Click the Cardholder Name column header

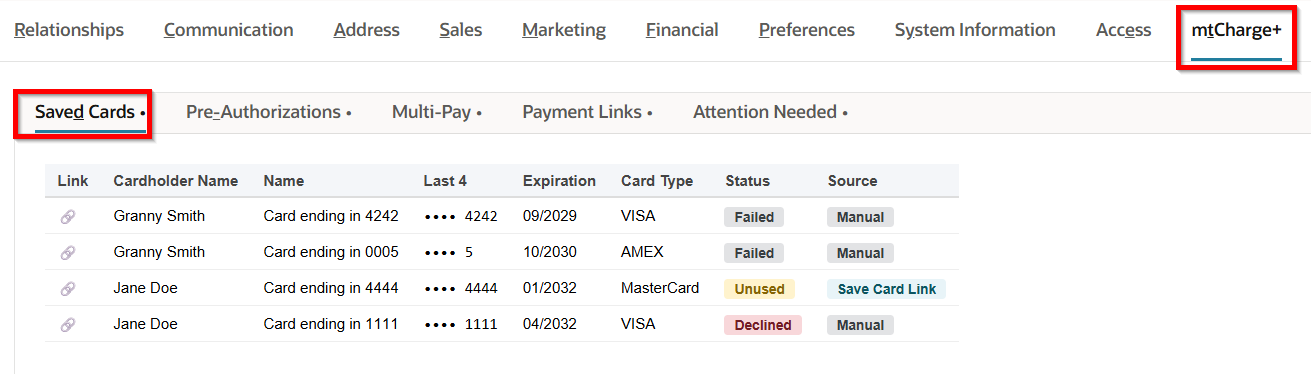pos(176,181)
